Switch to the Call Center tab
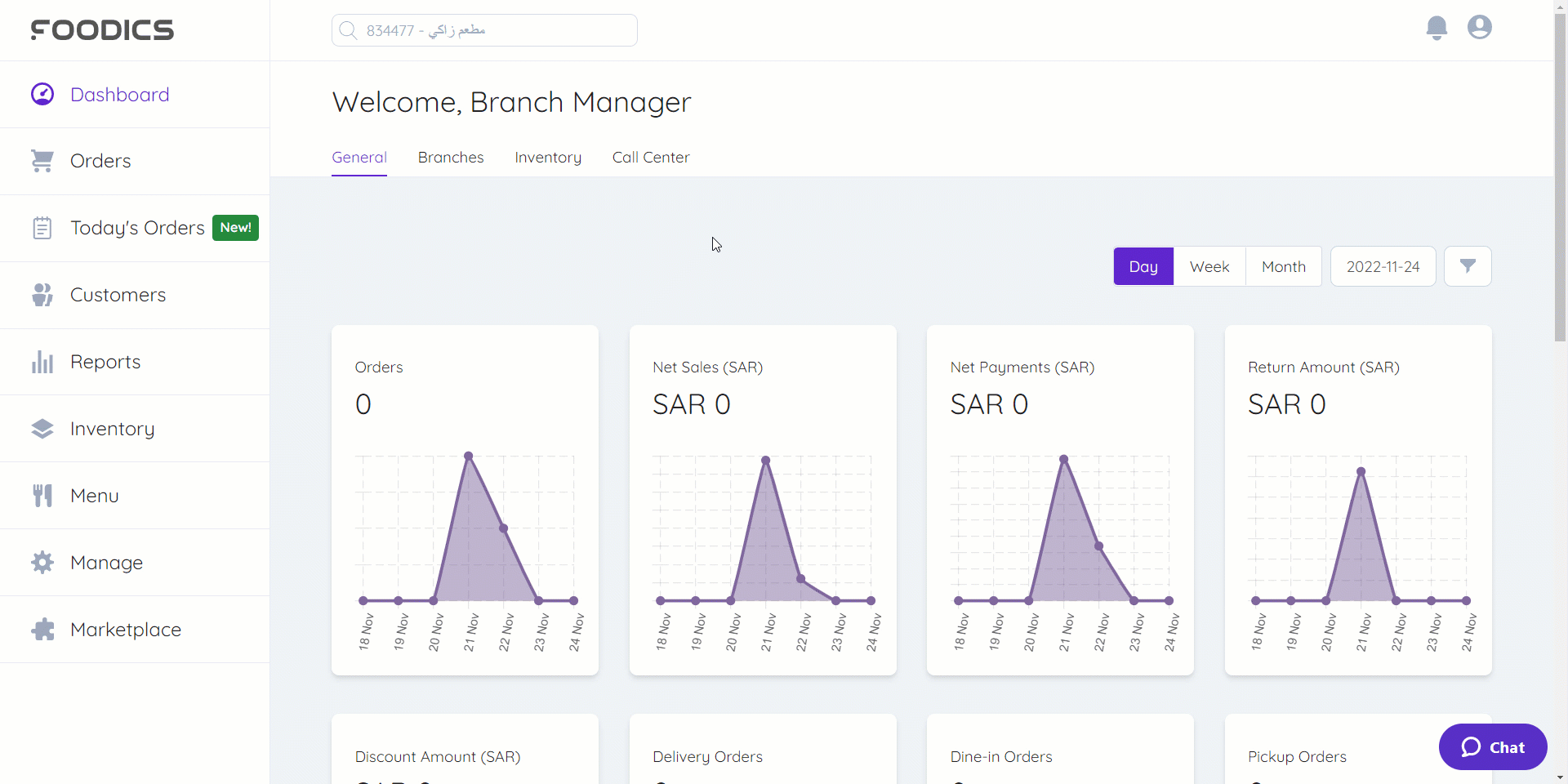 (651, 158)
